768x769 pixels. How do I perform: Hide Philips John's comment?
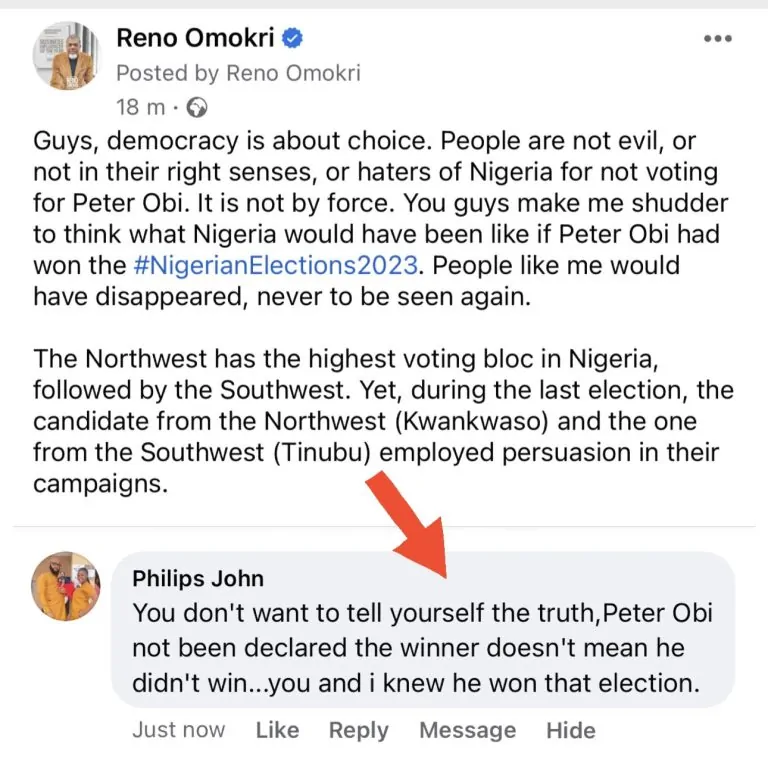[x=571, y=731]
